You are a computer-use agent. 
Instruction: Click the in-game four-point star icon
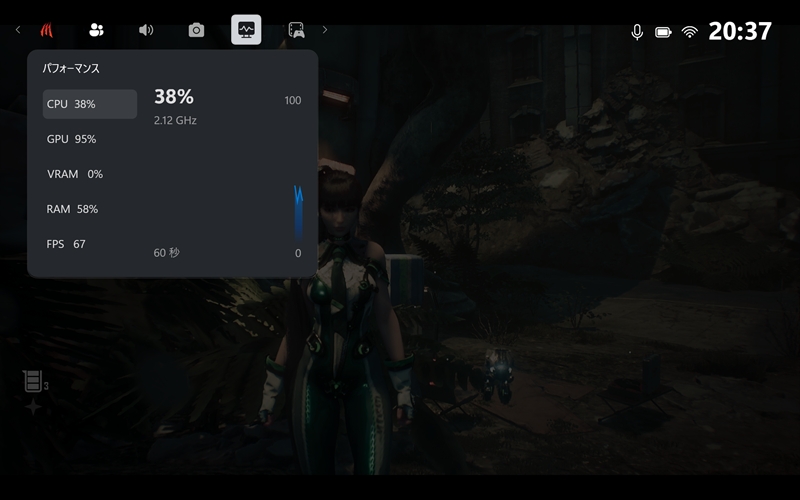pyautogui.click(x=33, y=407)
